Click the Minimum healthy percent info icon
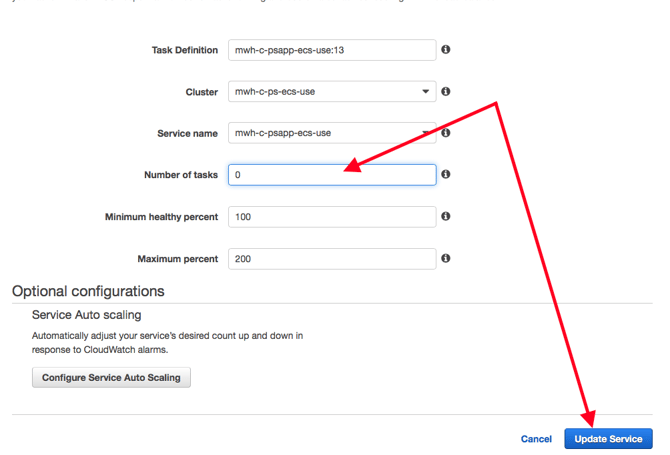The height and width of the screenshot is (455, 670). point(446,216)
